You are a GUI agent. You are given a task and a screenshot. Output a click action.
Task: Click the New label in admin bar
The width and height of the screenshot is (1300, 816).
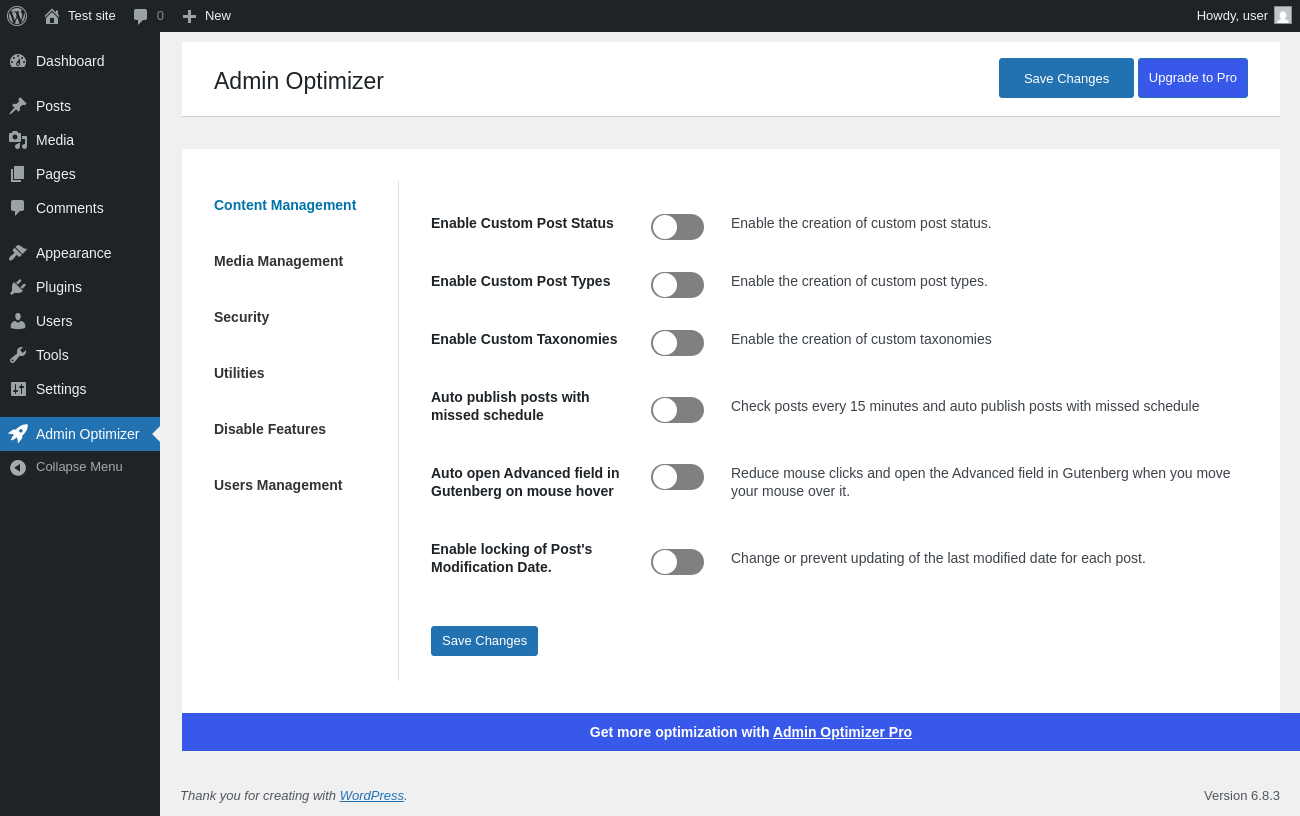(x=218, y=16)
